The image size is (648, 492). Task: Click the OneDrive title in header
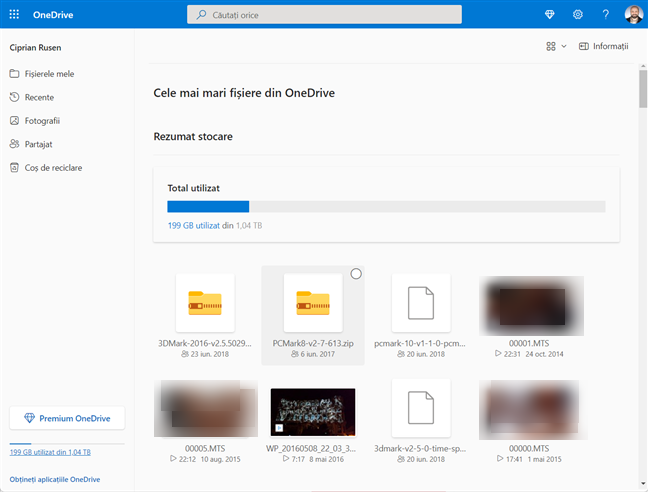coord(53,15)
